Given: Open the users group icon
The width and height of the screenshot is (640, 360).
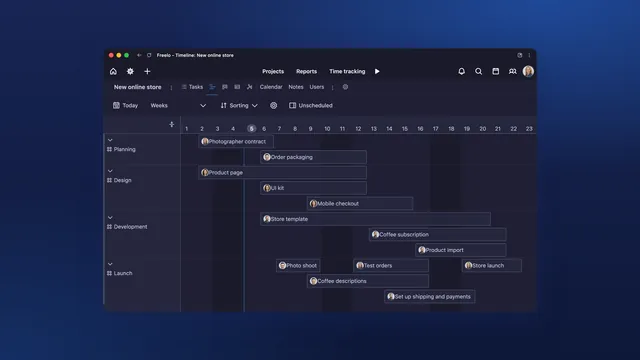Looking at the screenshot, I should 513,71.
